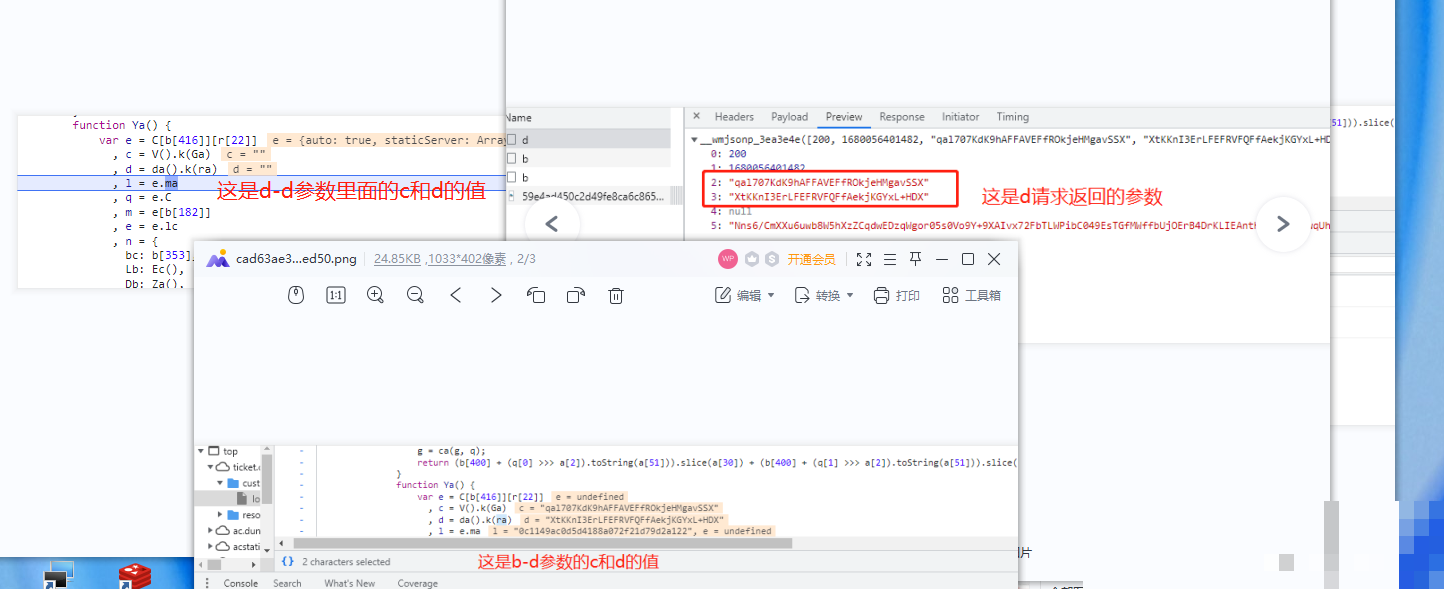Rotate image clockwise

click(x=576, y=295)
